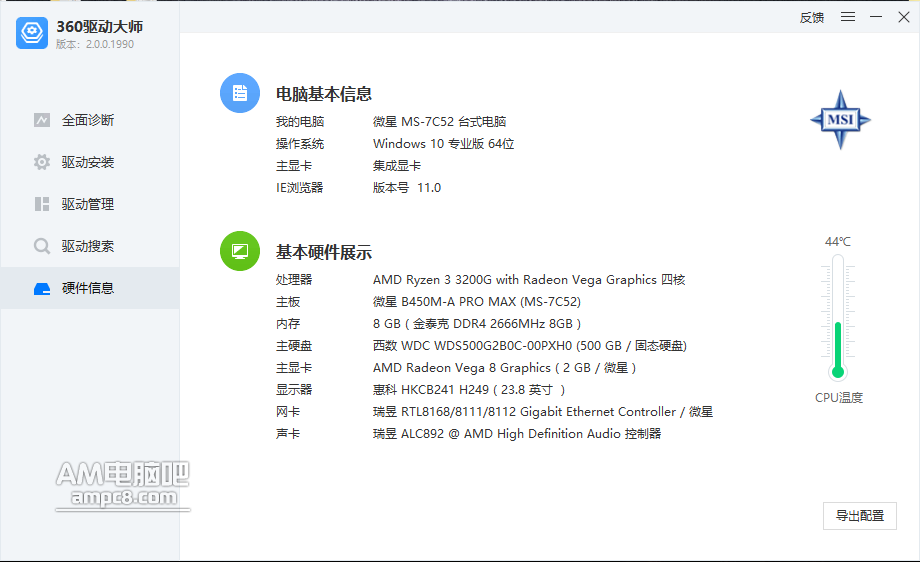Click the CPU thermometer gauge
The width and height of the screenshot is (920, 562).
(x=838, y=317)
